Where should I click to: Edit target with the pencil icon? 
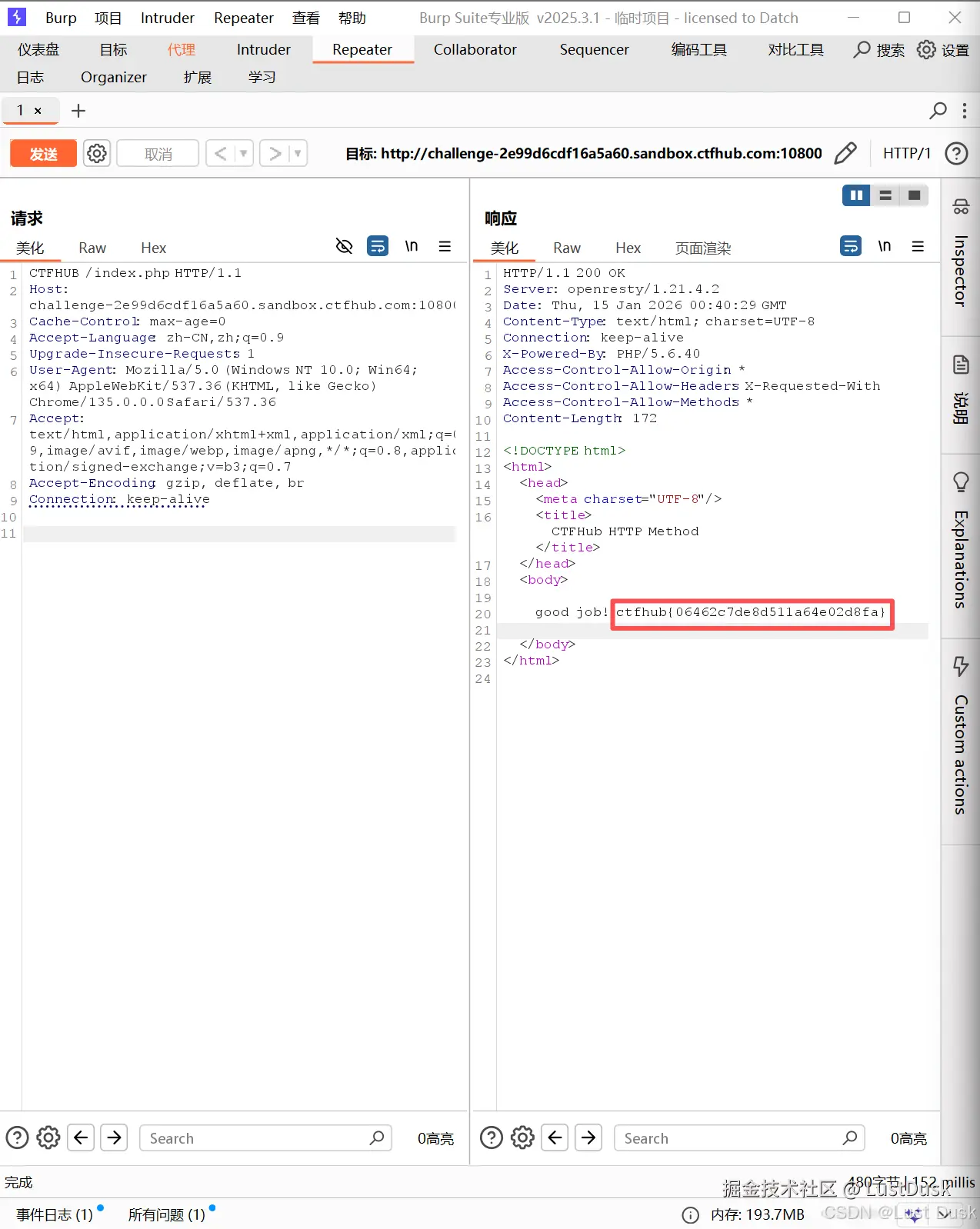click(845, 153)
